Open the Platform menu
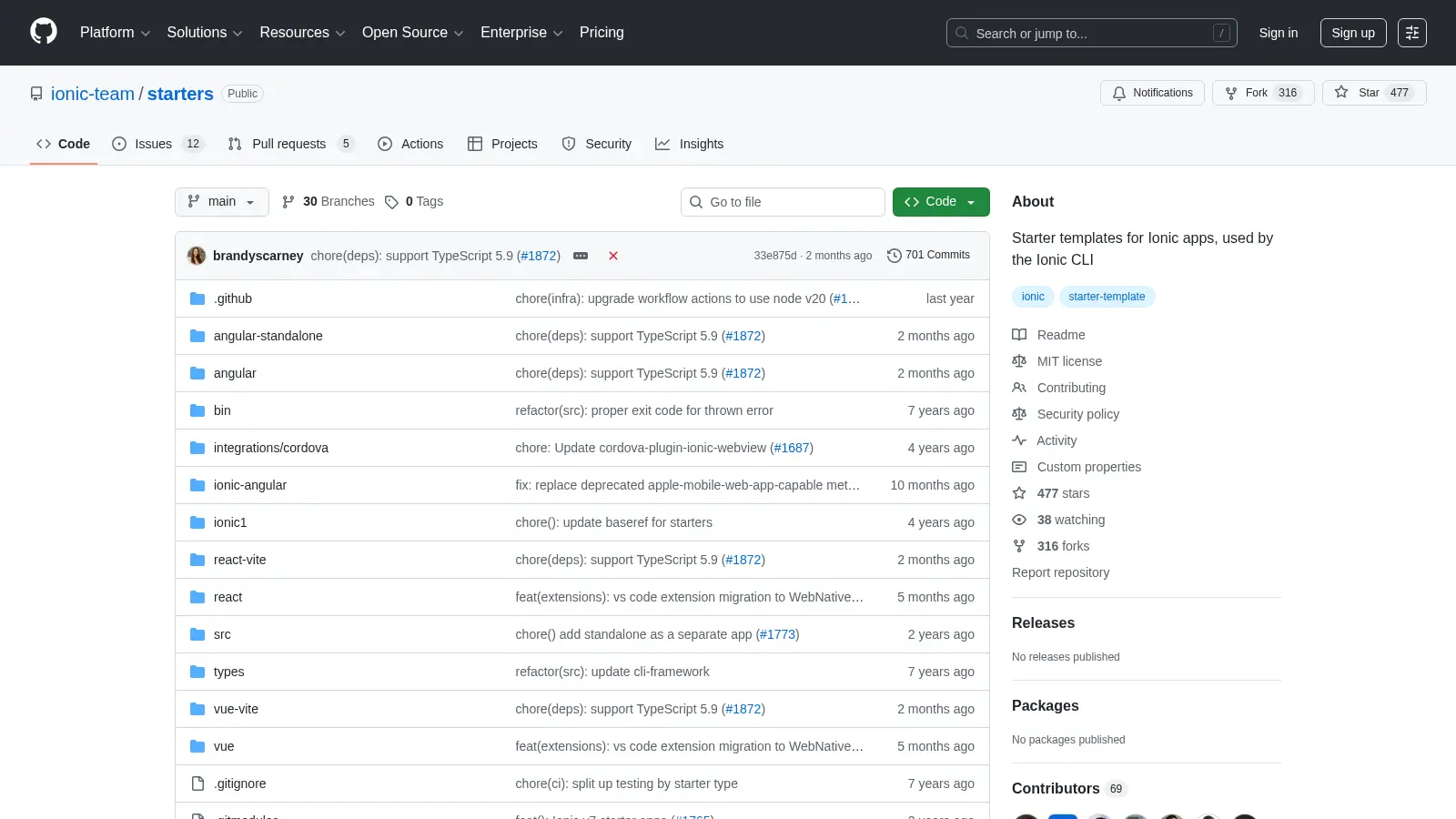This screenshot has height=819, width=1456. click(x=115, y=33)
